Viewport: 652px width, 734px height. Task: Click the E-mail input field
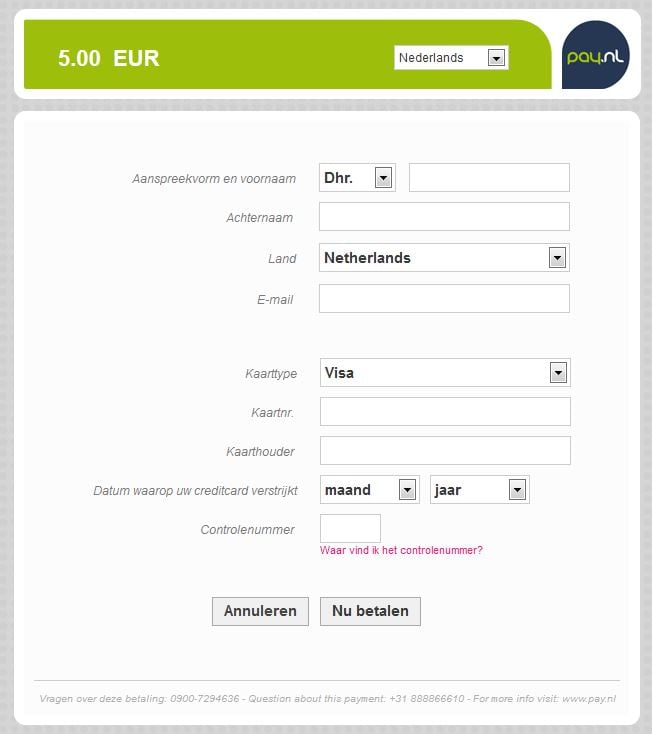coord(444,298)
